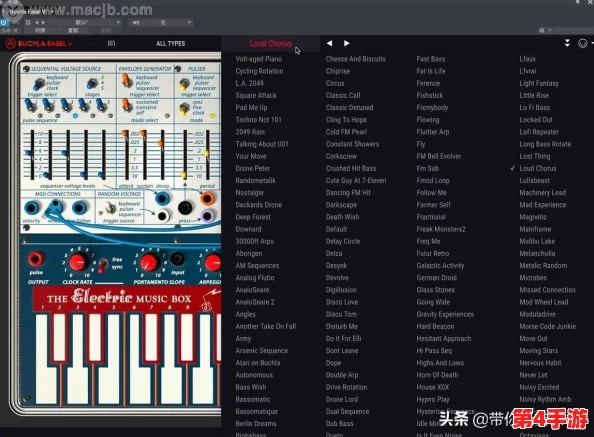This screenshot has height=437, width=594.
Task: Toggle the random voltage trigger source switch
Action: [110, 208]
